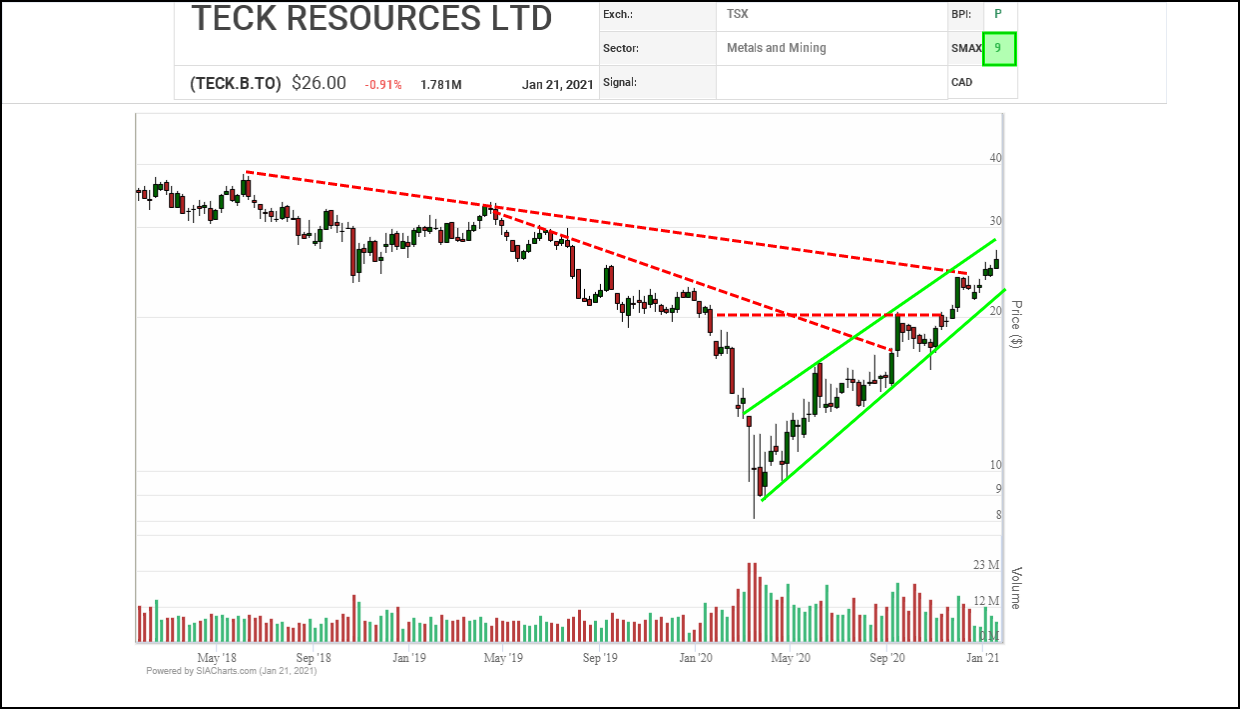Open the Powered by SIACharts.com link
Image resolution: width=1240 pixels, height=709 pixels.
tap(231, 671)
